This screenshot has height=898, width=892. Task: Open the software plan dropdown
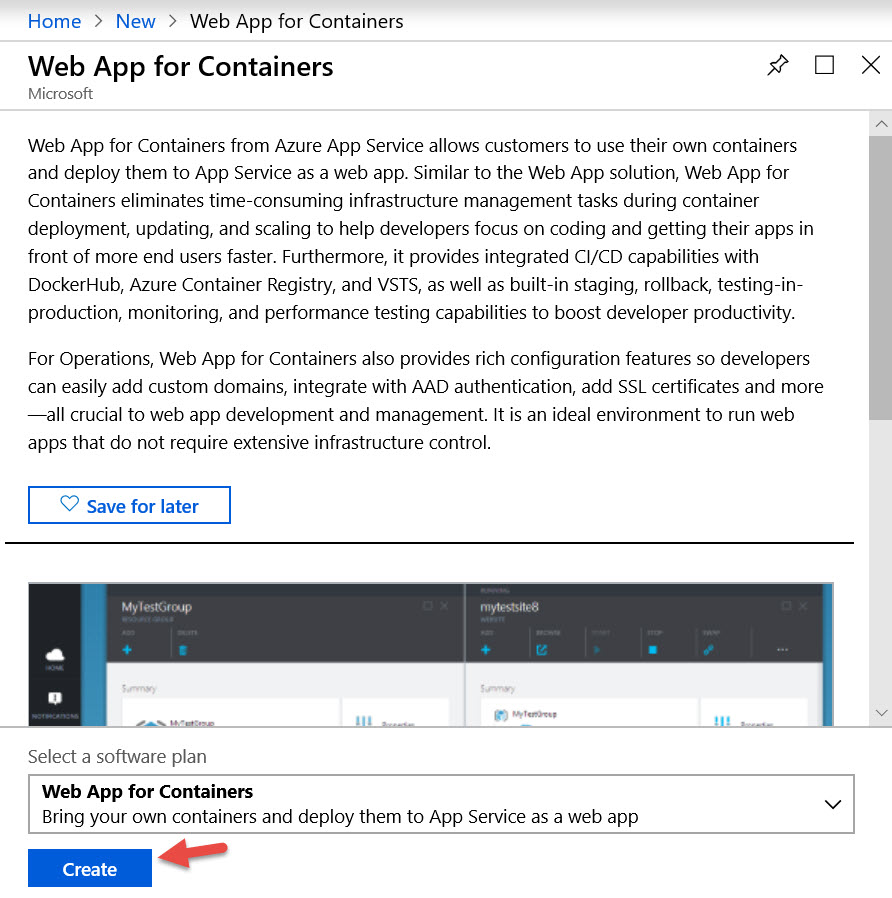(x=441, y=804)
